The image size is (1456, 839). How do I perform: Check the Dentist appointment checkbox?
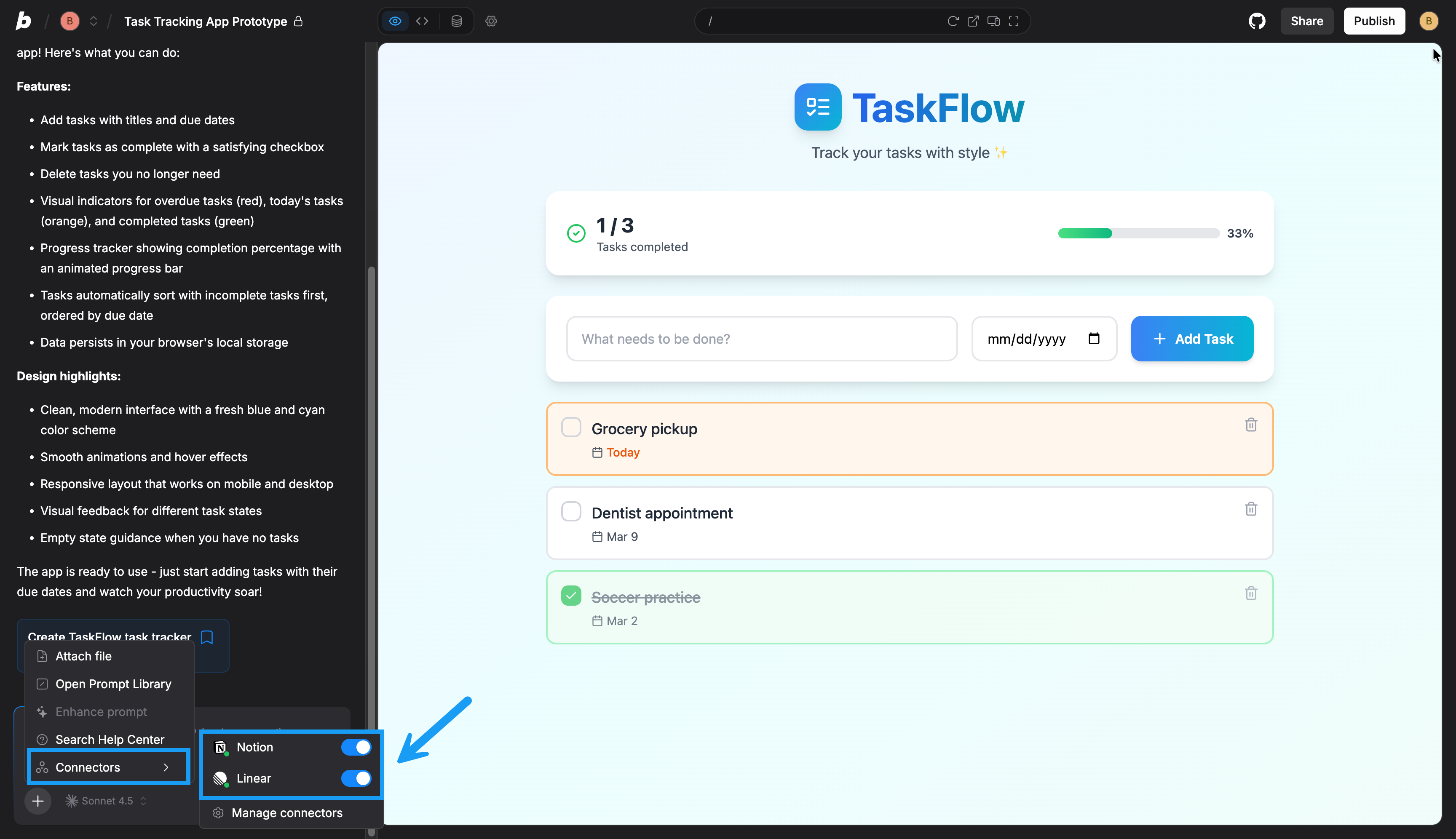[x=570, y=511]
